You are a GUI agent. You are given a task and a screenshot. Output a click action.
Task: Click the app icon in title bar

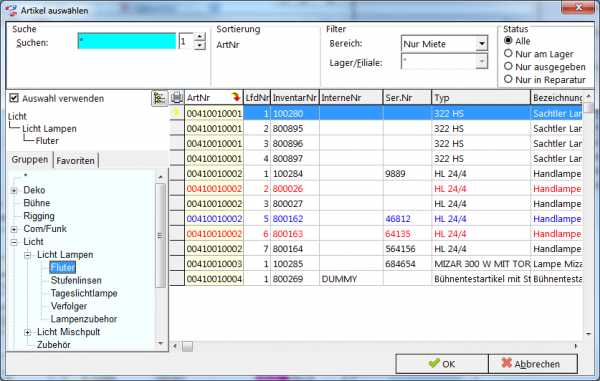(x=11, y=10)
